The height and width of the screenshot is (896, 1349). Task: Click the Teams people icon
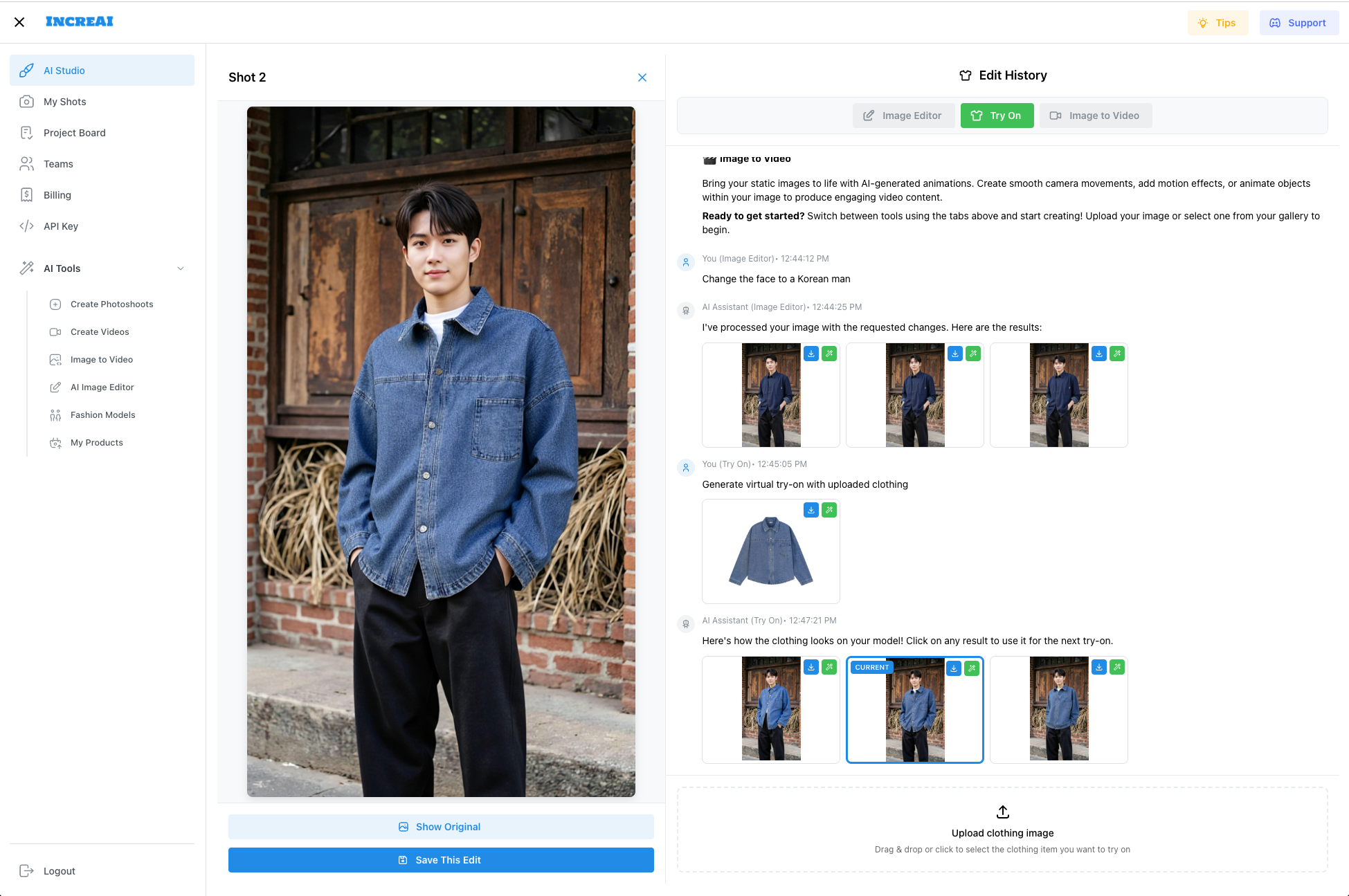(26, 164)
